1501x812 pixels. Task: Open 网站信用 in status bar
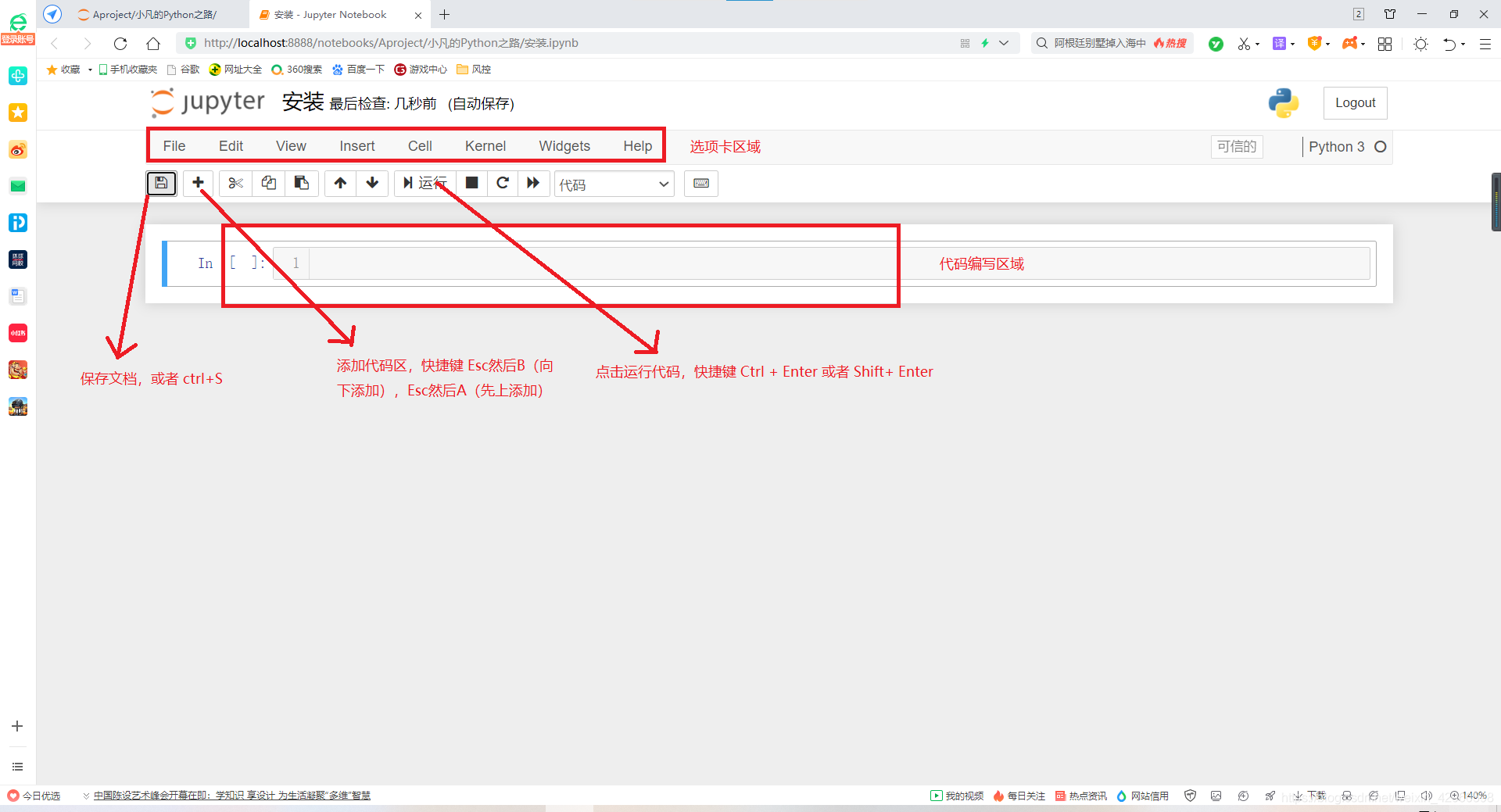point(1143,796)
